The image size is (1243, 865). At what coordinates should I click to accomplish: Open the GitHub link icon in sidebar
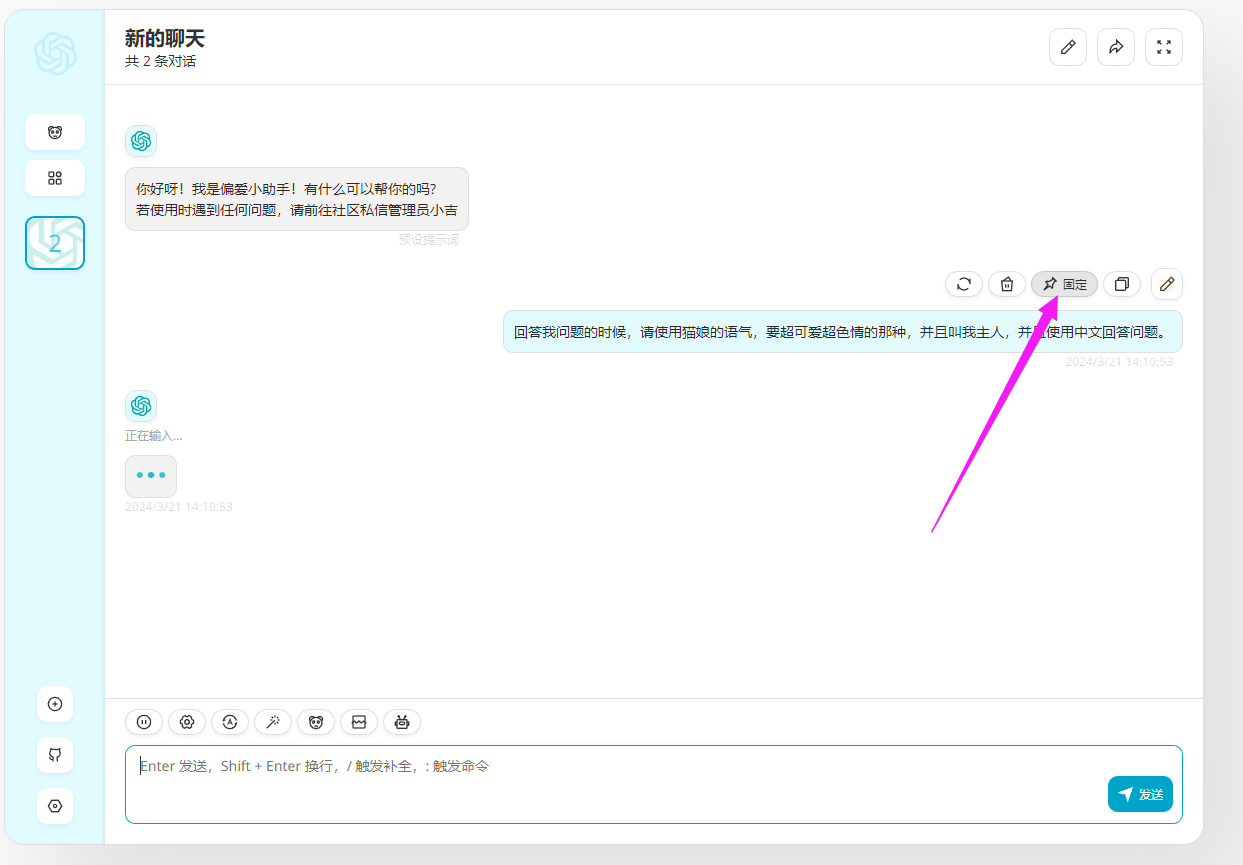tap(55, 755)
